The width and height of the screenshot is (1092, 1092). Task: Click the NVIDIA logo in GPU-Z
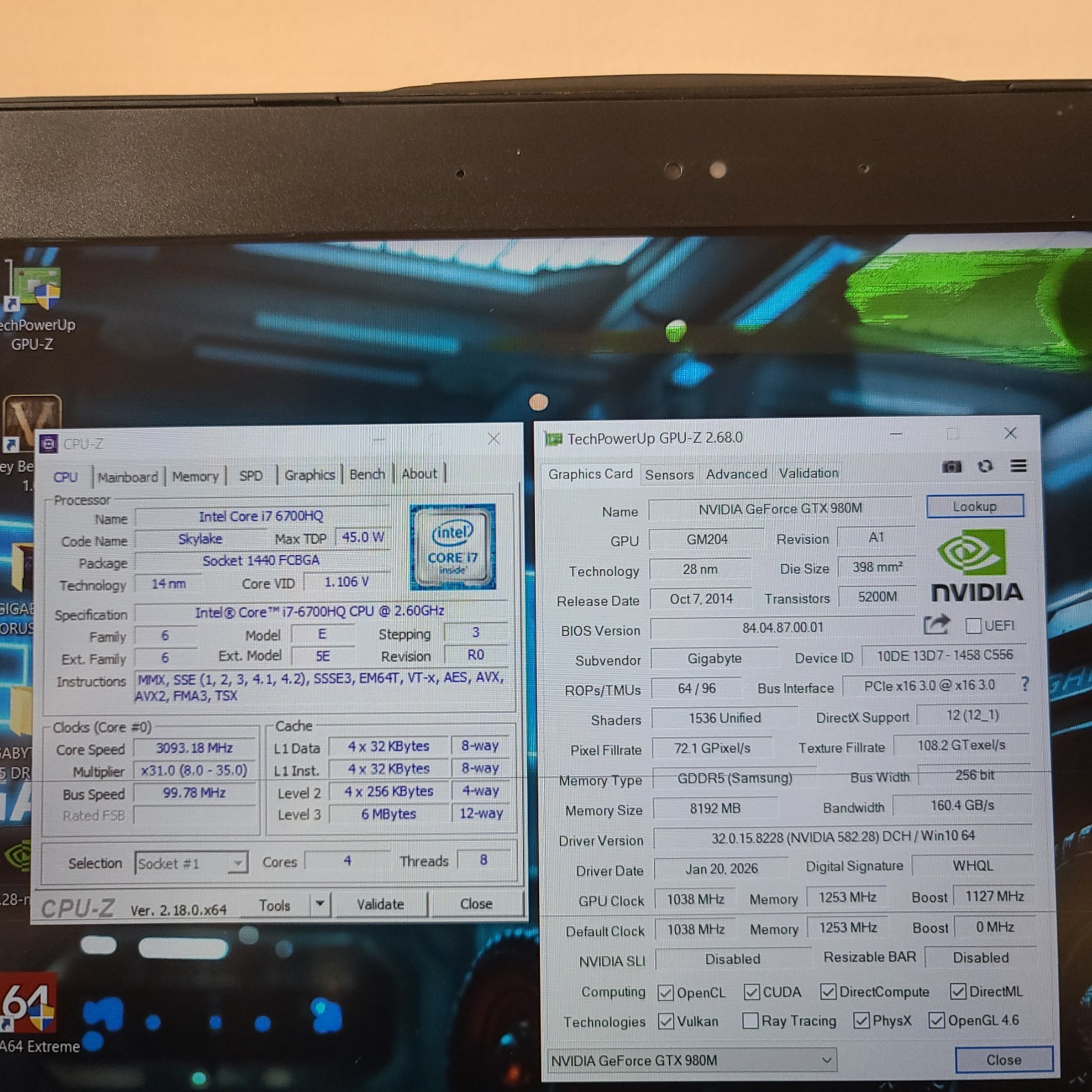(976, 566)
